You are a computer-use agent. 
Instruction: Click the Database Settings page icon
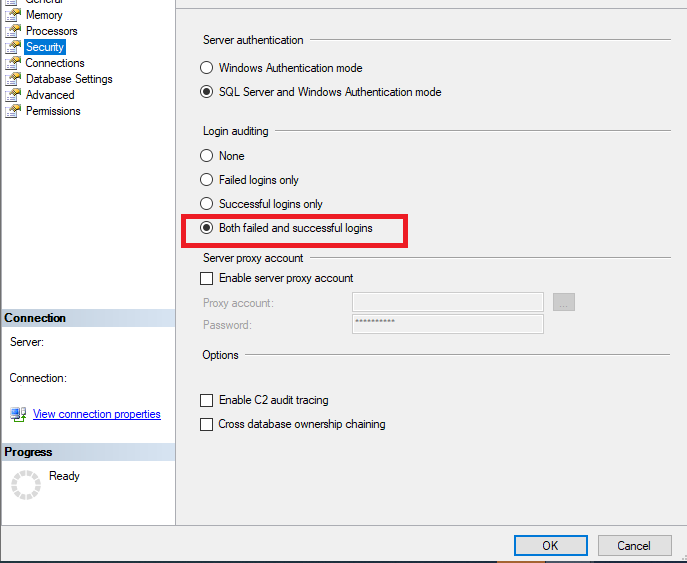pos(13,79)
